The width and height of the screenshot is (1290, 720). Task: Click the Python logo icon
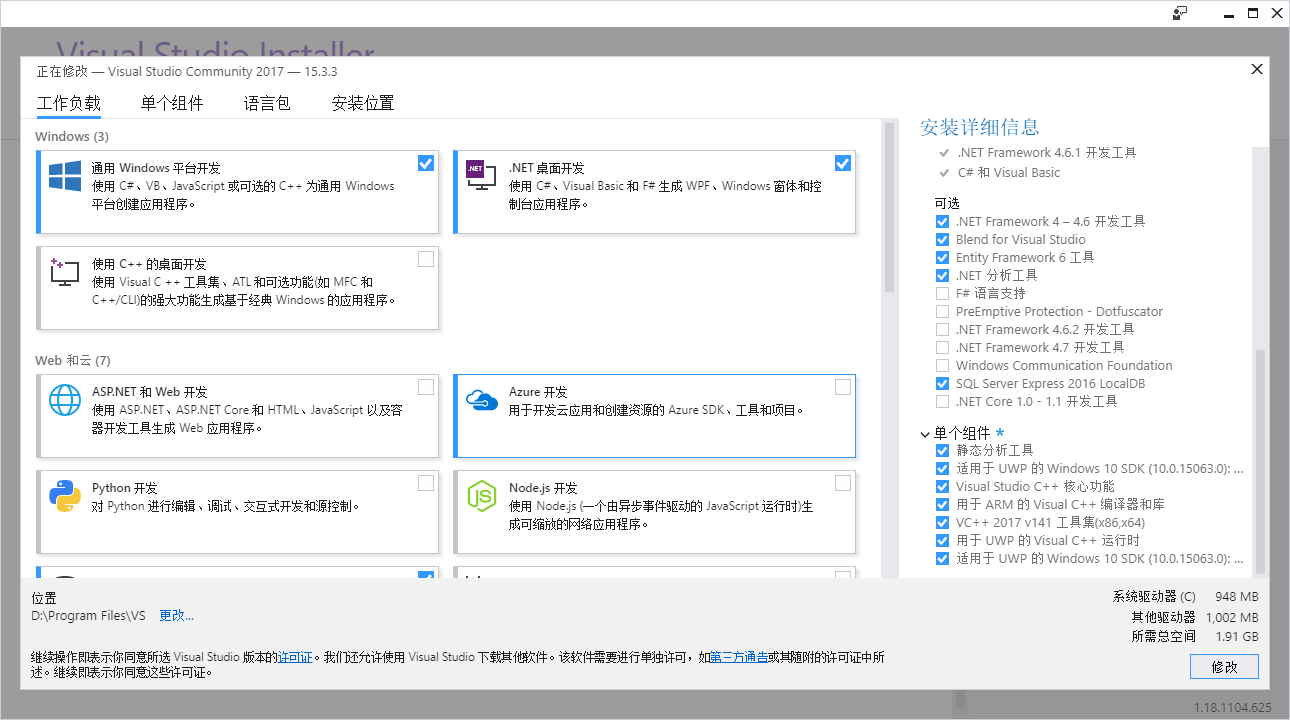(65, 495)
